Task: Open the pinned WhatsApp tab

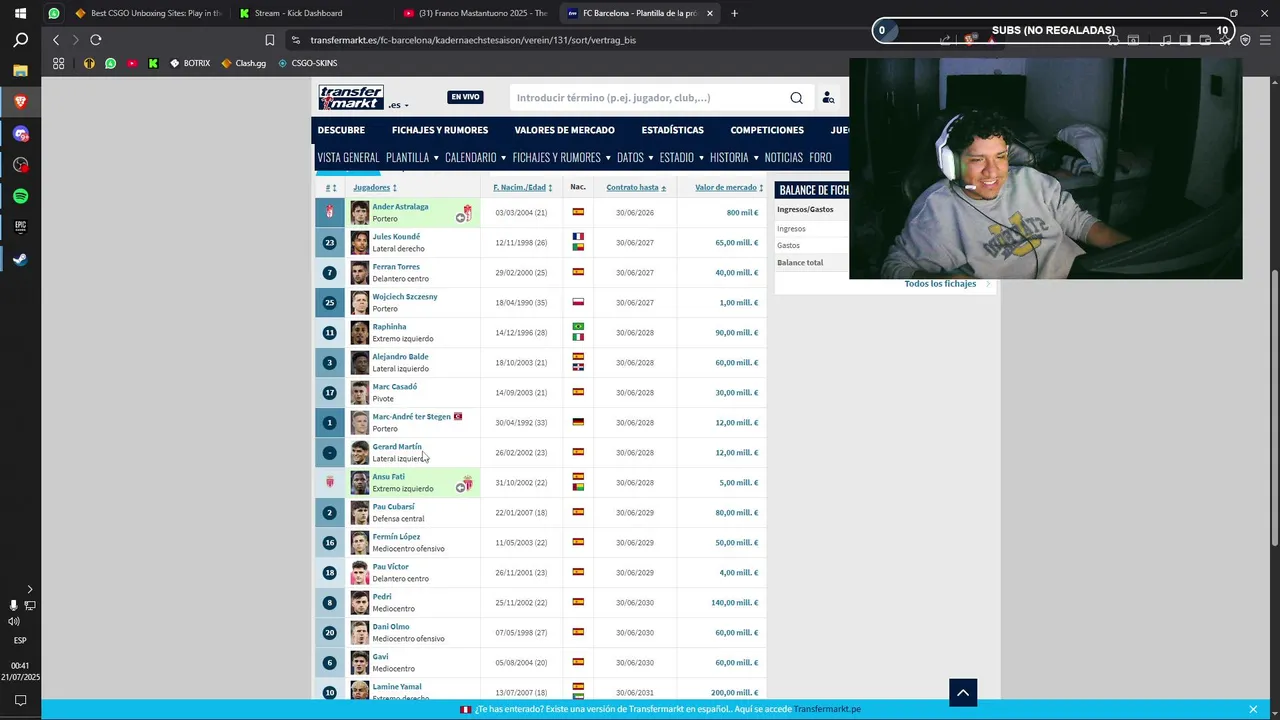Action: pyautogui.click(x=54, y=13)
